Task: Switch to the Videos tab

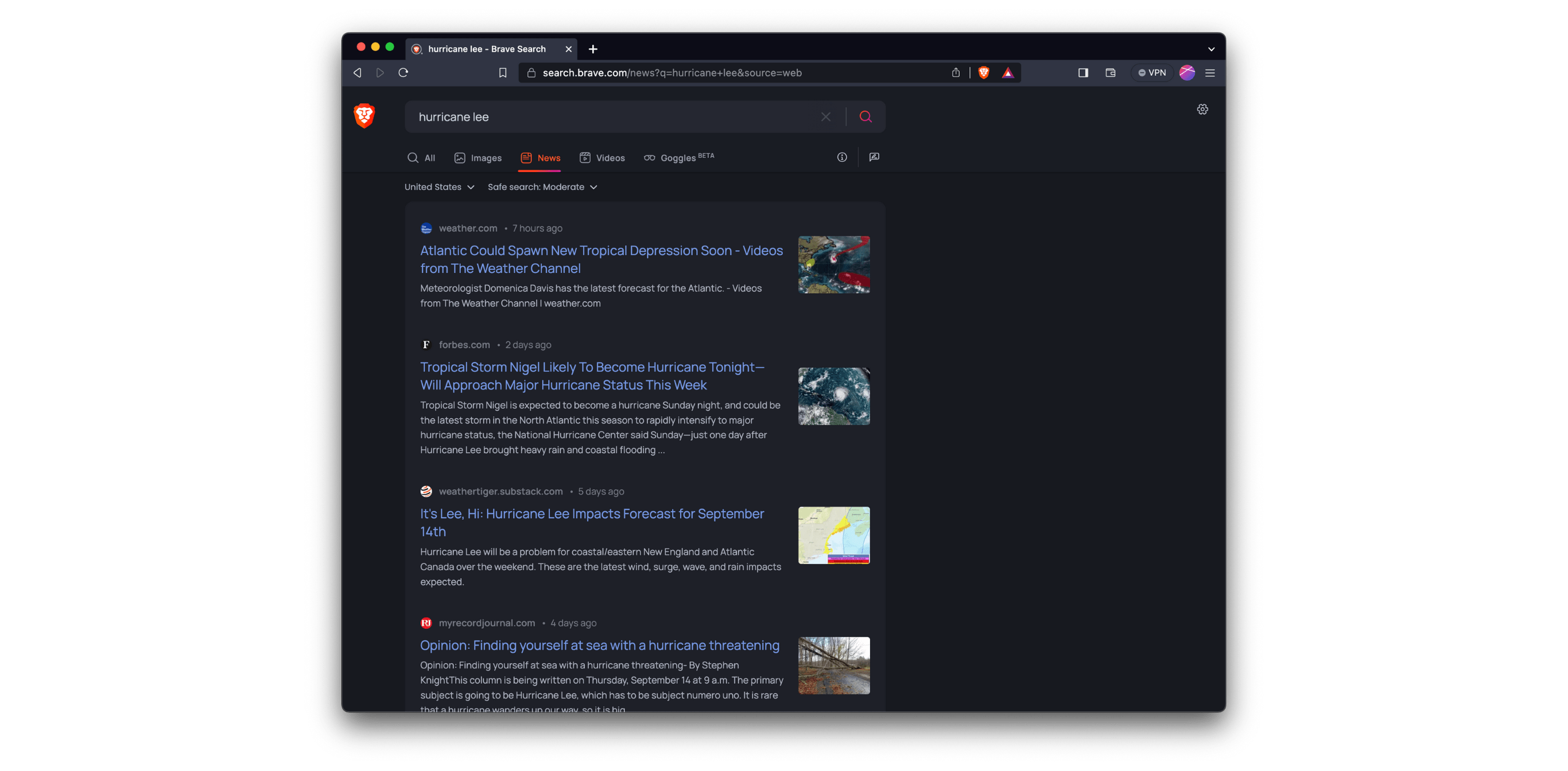Action: pos(602,158)
